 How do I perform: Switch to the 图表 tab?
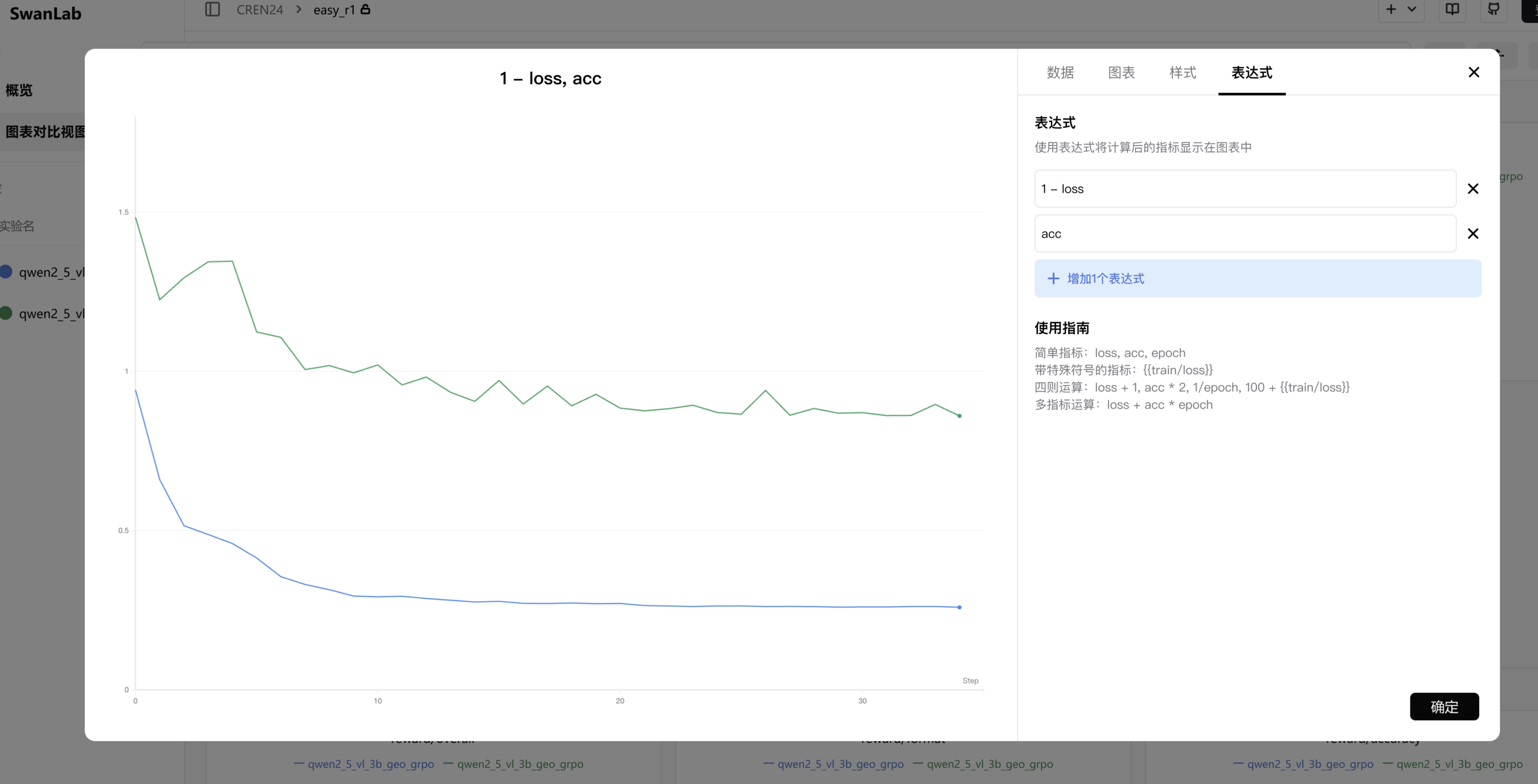coord(1121,72)
